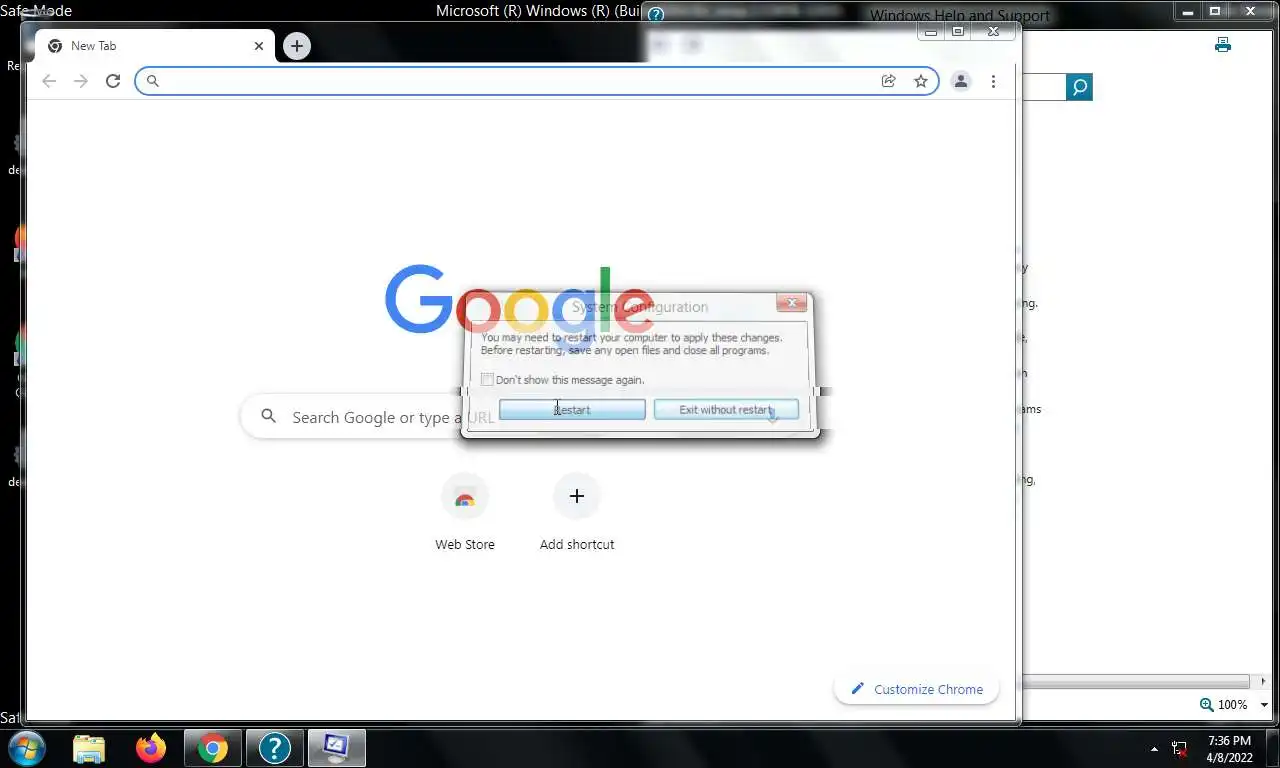Click the search button in Help and Support
This screenshot has height=768, width=1280.
[1079, 87]
